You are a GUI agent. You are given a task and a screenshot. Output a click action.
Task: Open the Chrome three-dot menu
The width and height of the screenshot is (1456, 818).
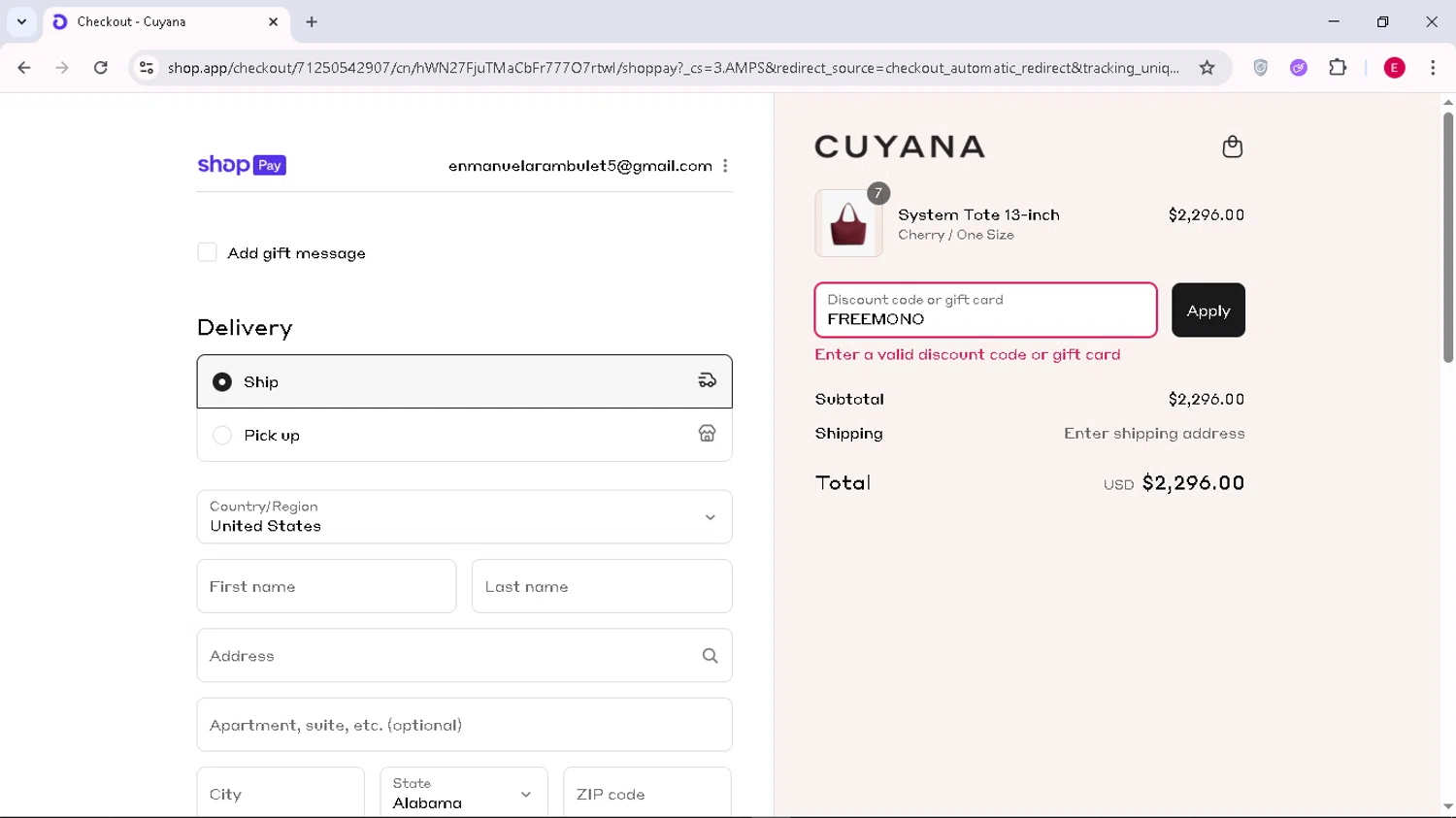1433,68
